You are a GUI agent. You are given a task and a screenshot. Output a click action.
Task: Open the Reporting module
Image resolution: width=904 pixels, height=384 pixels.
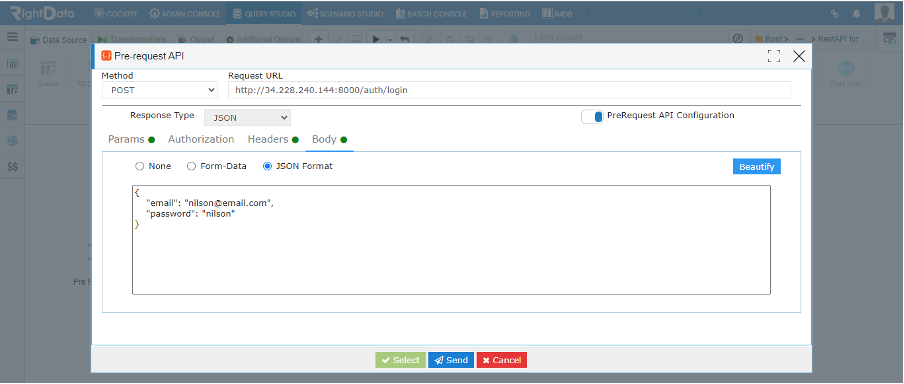504,14
